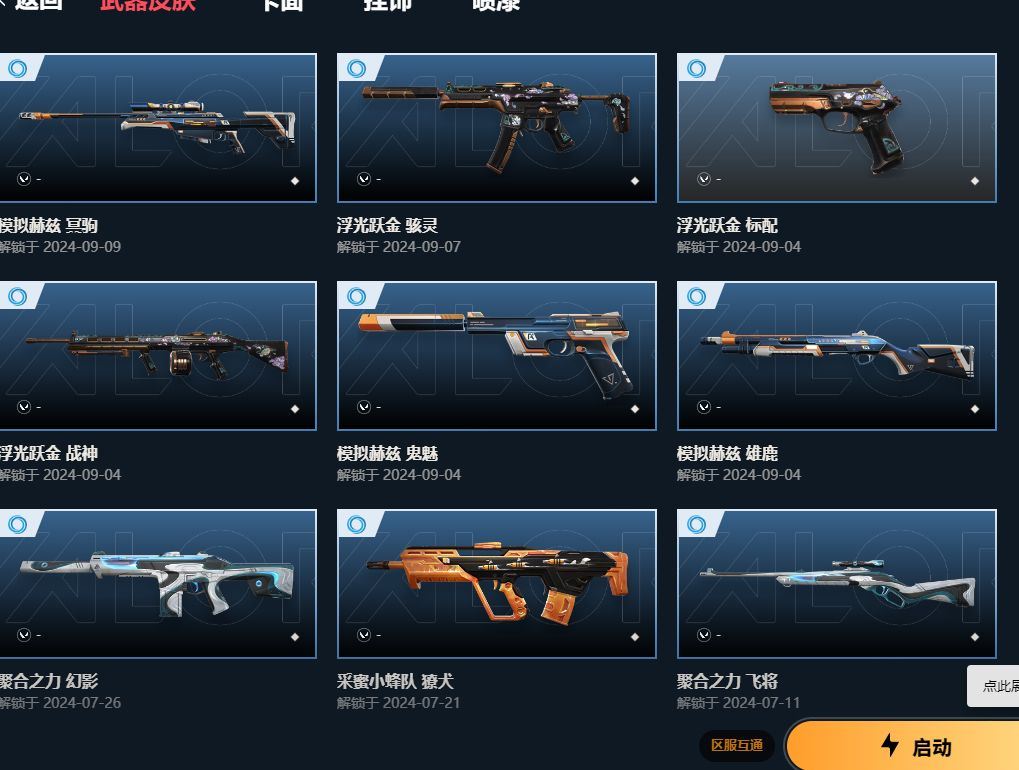Click the diamond tier icon on 模拟赫兹 雄鹿 card

pyautogui.click(x=975, y=409)
